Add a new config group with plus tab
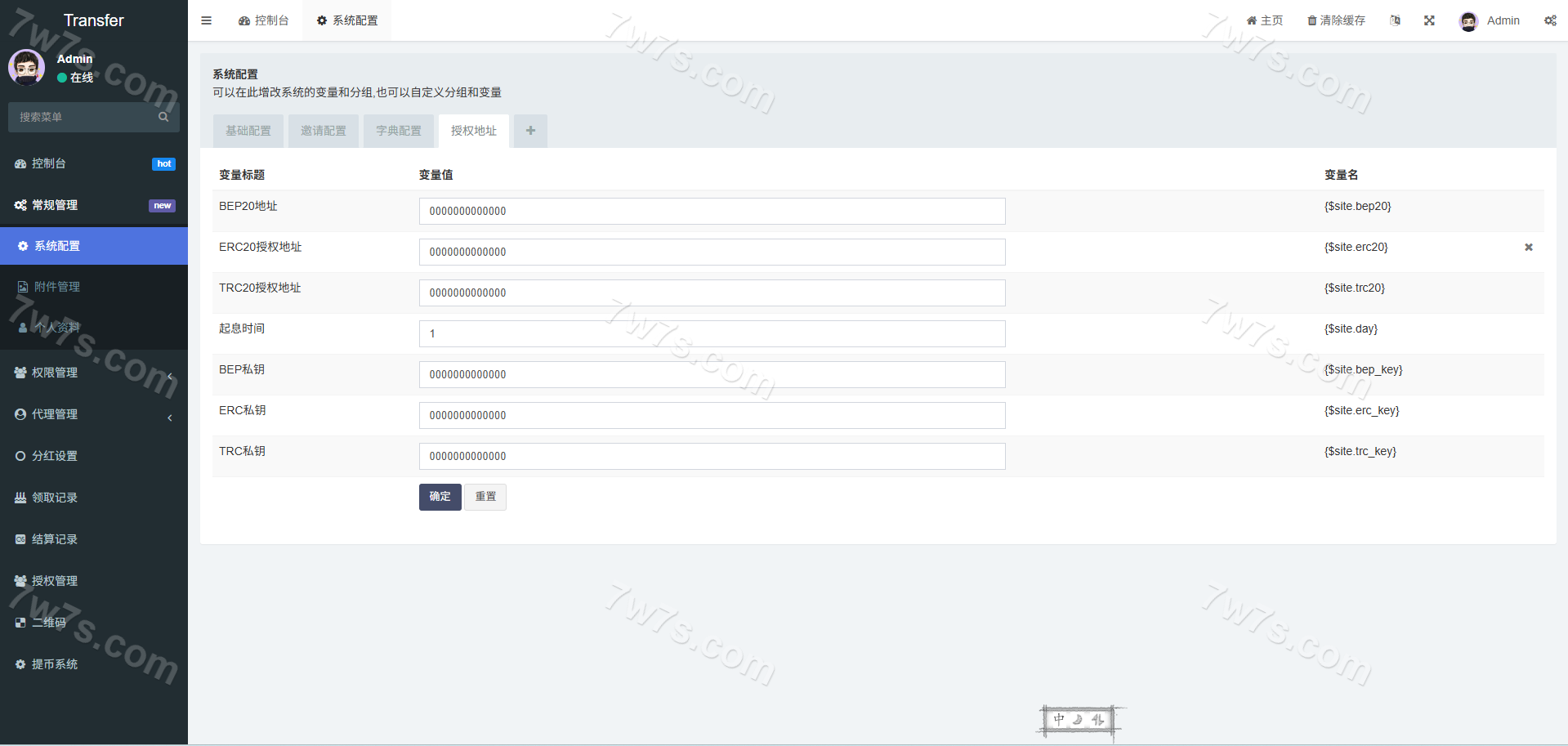The image size is (1568, 746). [x=530, y=131]
